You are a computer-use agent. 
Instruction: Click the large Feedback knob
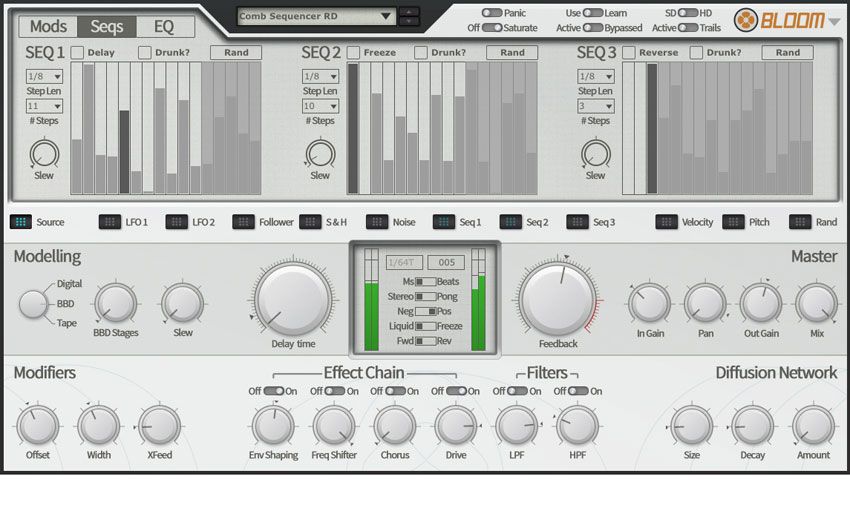point(558,299)
